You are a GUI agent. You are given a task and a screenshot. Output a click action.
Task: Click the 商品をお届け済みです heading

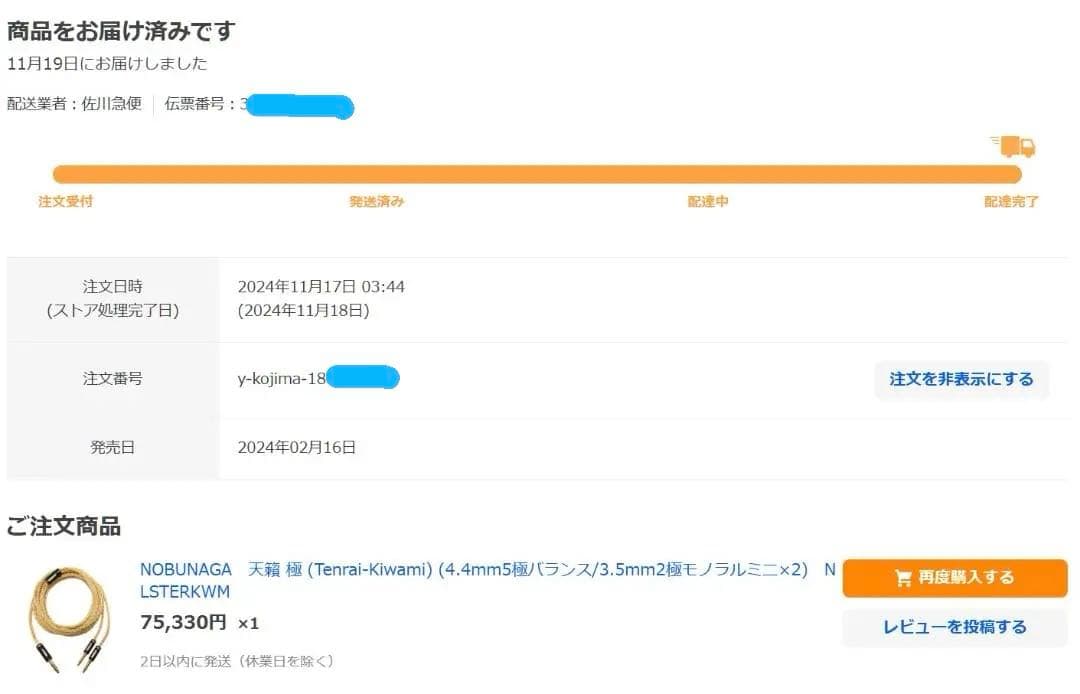tap(121, 31)
